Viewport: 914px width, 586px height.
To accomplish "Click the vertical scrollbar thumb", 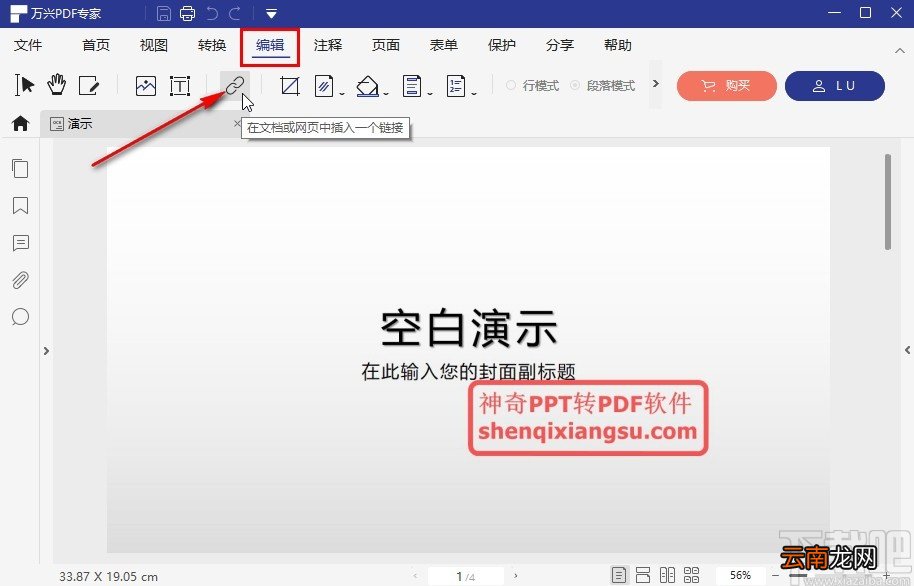I will pos(888,201).
